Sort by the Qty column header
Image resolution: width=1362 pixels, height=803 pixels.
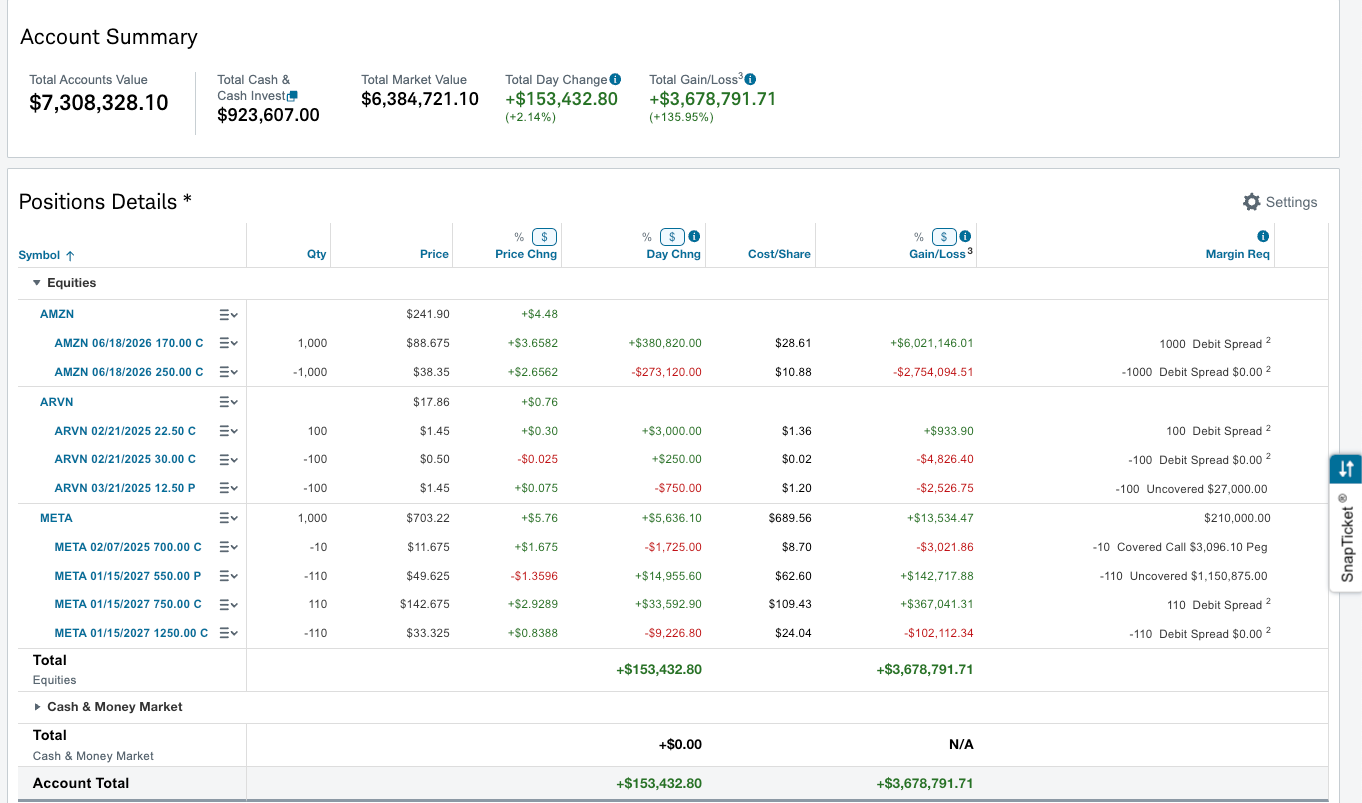click(317, 254)
